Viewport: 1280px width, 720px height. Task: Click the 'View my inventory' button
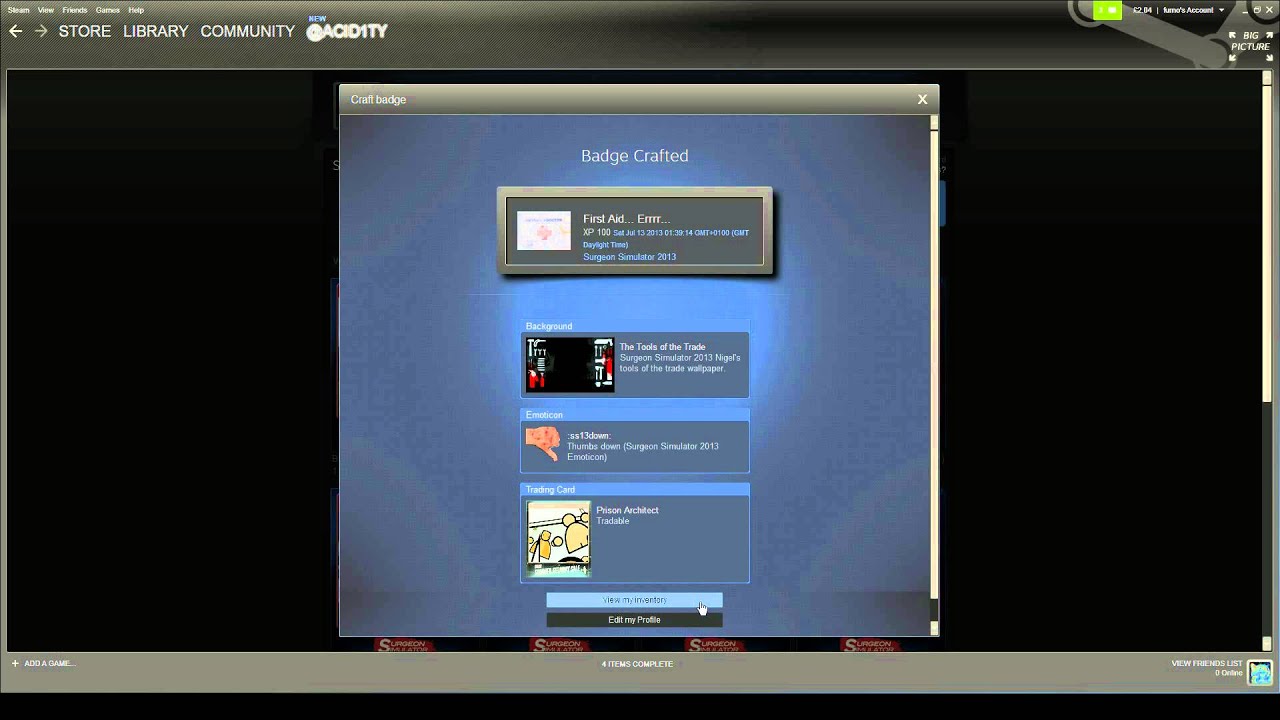pyautogui.click(x=634, y=600)
